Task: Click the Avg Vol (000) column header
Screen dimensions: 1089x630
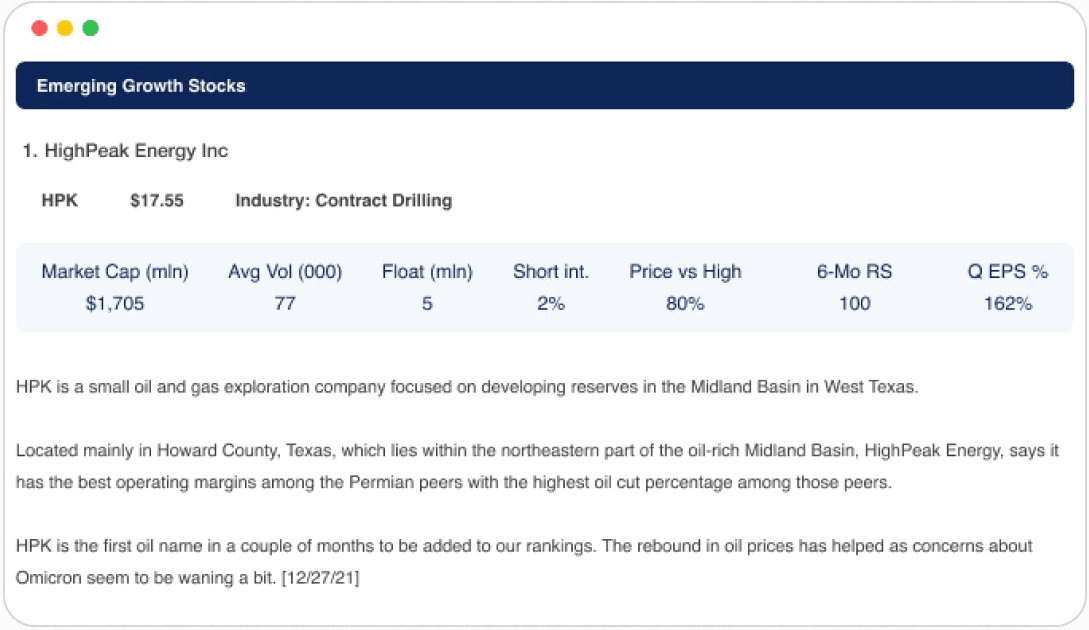Action: [x=285, y=272]
